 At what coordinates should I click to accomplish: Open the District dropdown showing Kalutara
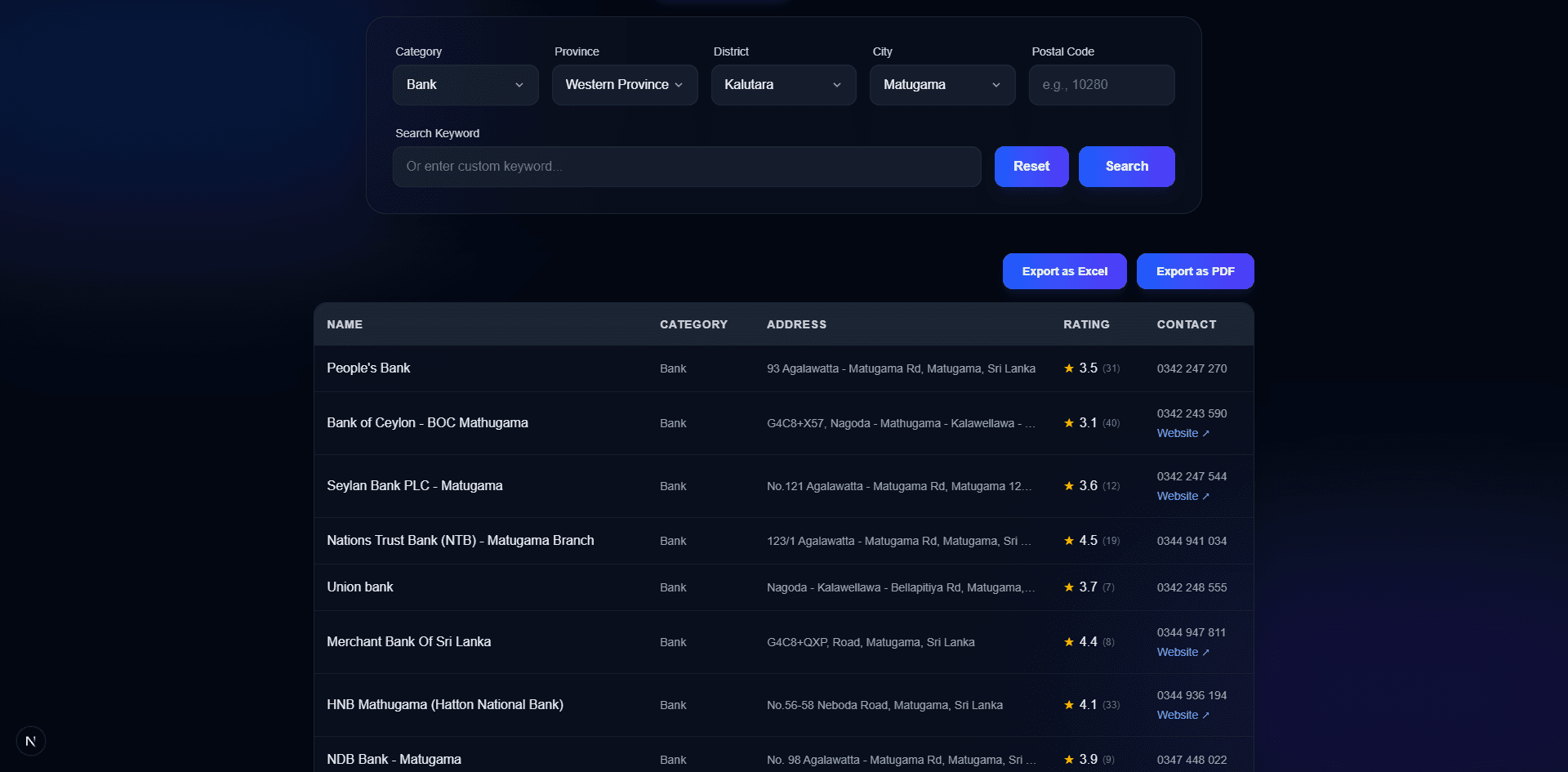(x=784, y=85)
